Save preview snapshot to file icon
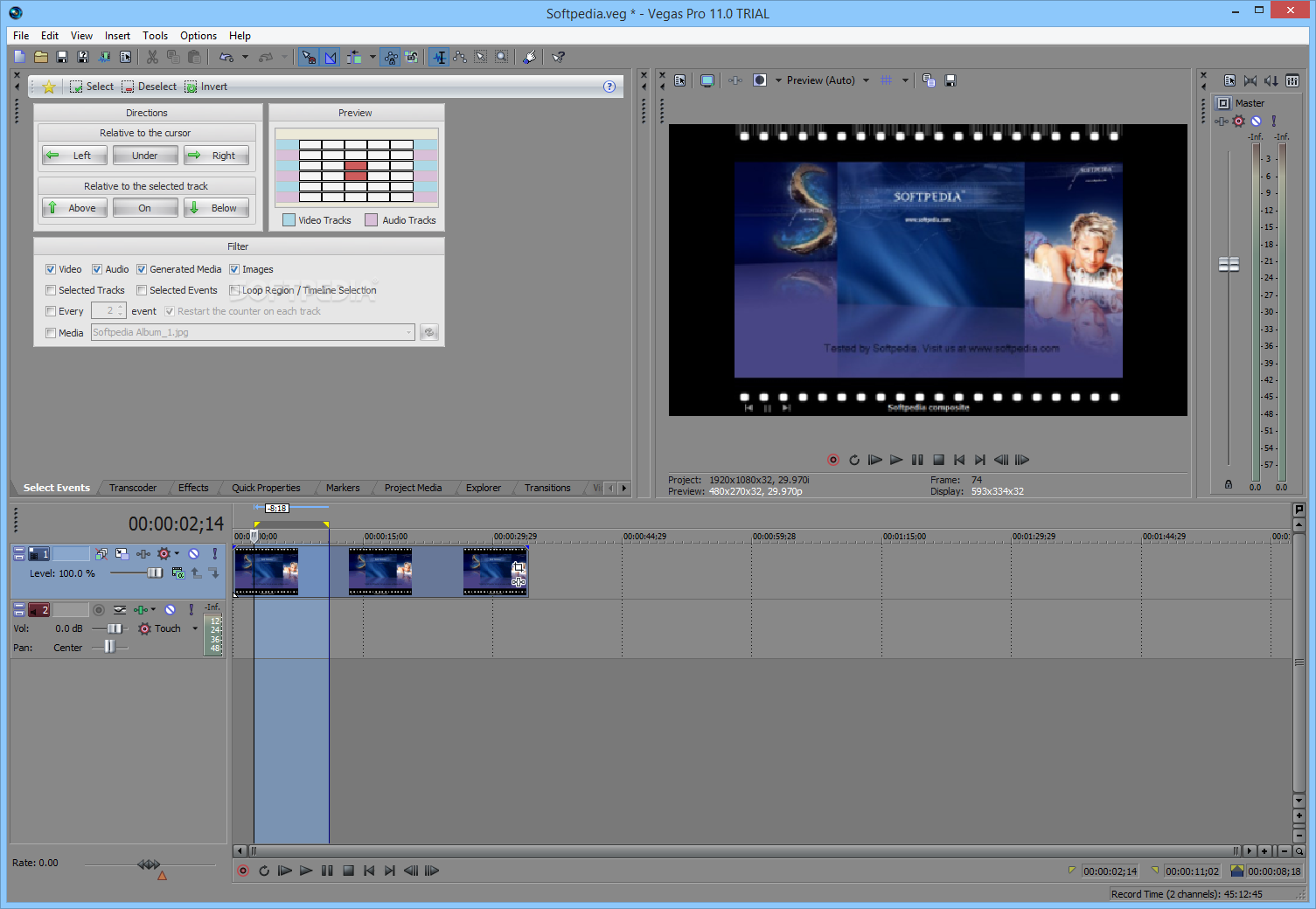 pyautogui.click(x=950, y=80)
